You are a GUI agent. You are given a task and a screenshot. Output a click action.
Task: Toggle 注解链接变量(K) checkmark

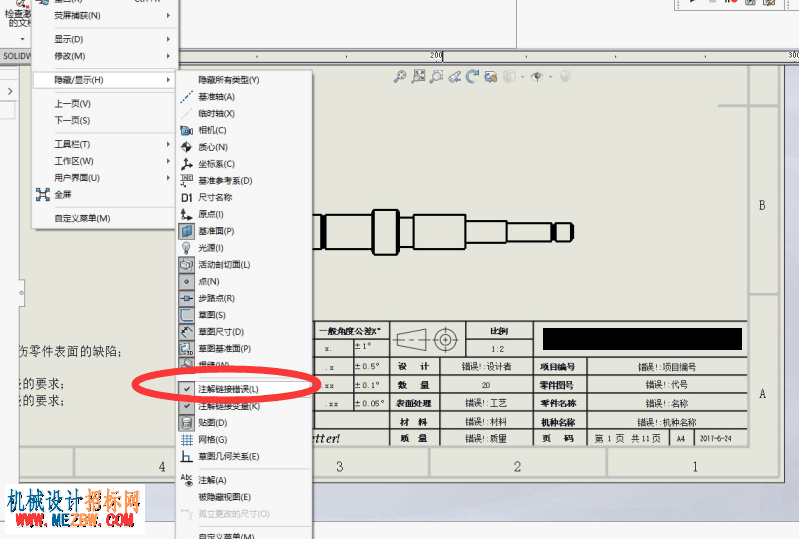pyautogui.click(x=187, y=406)
